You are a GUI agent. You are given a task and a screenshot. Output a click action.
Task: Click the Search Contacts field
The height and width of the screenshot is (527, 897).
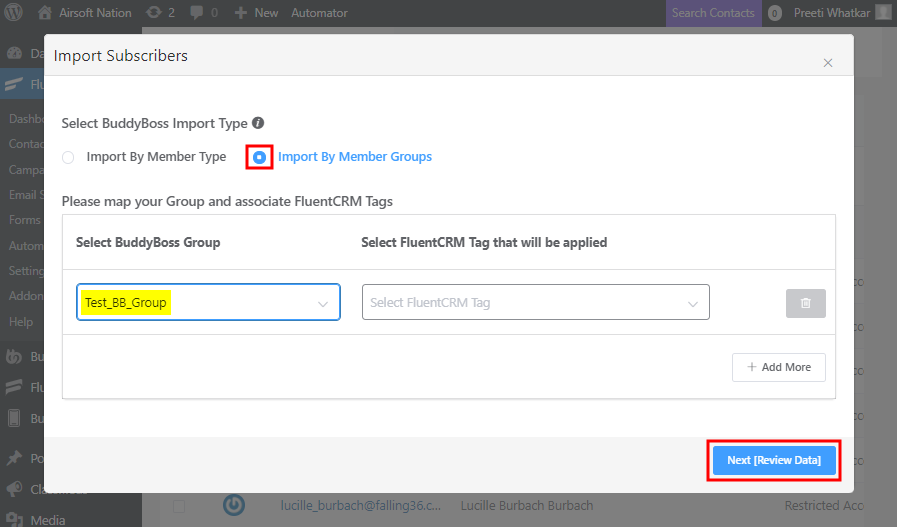point(713,13)
